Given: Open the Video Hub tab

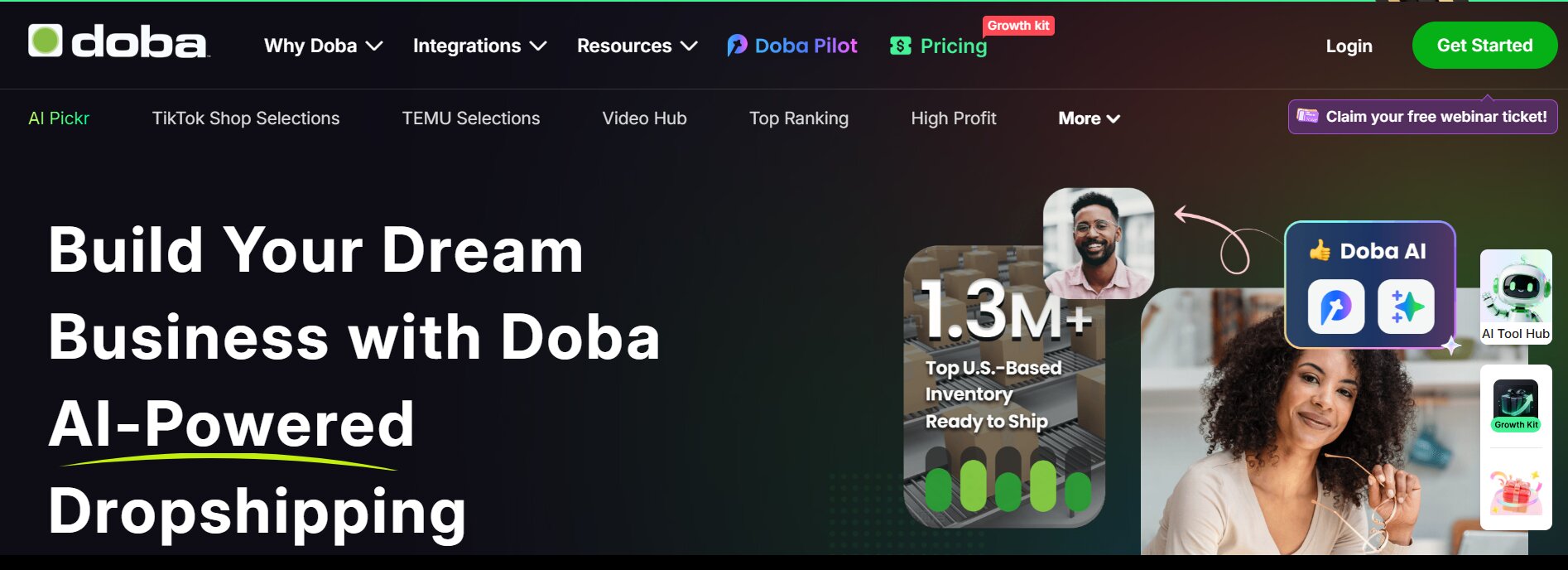Looking at the screenshot, I should tap(644, 118).
